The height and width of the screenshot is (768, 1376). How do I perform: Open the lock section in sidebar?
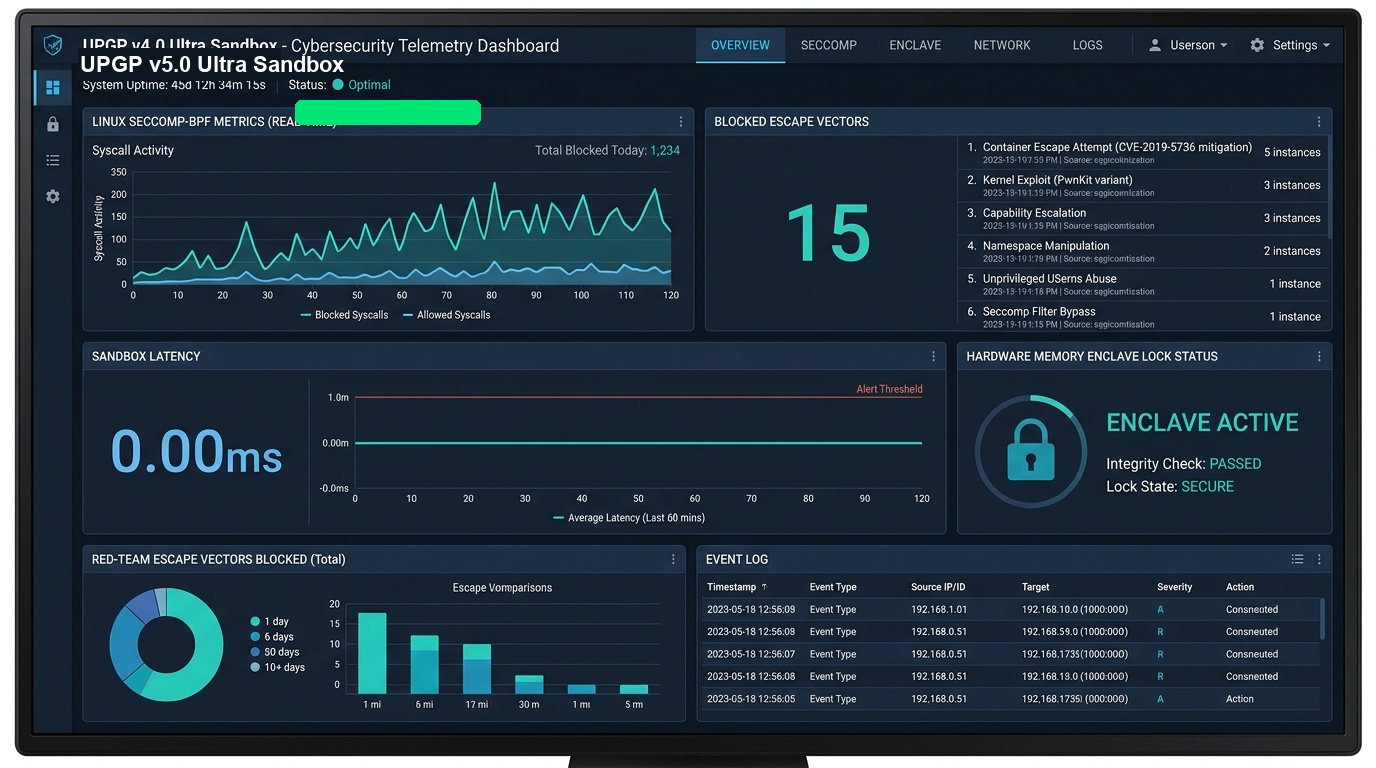coord(53,125)
